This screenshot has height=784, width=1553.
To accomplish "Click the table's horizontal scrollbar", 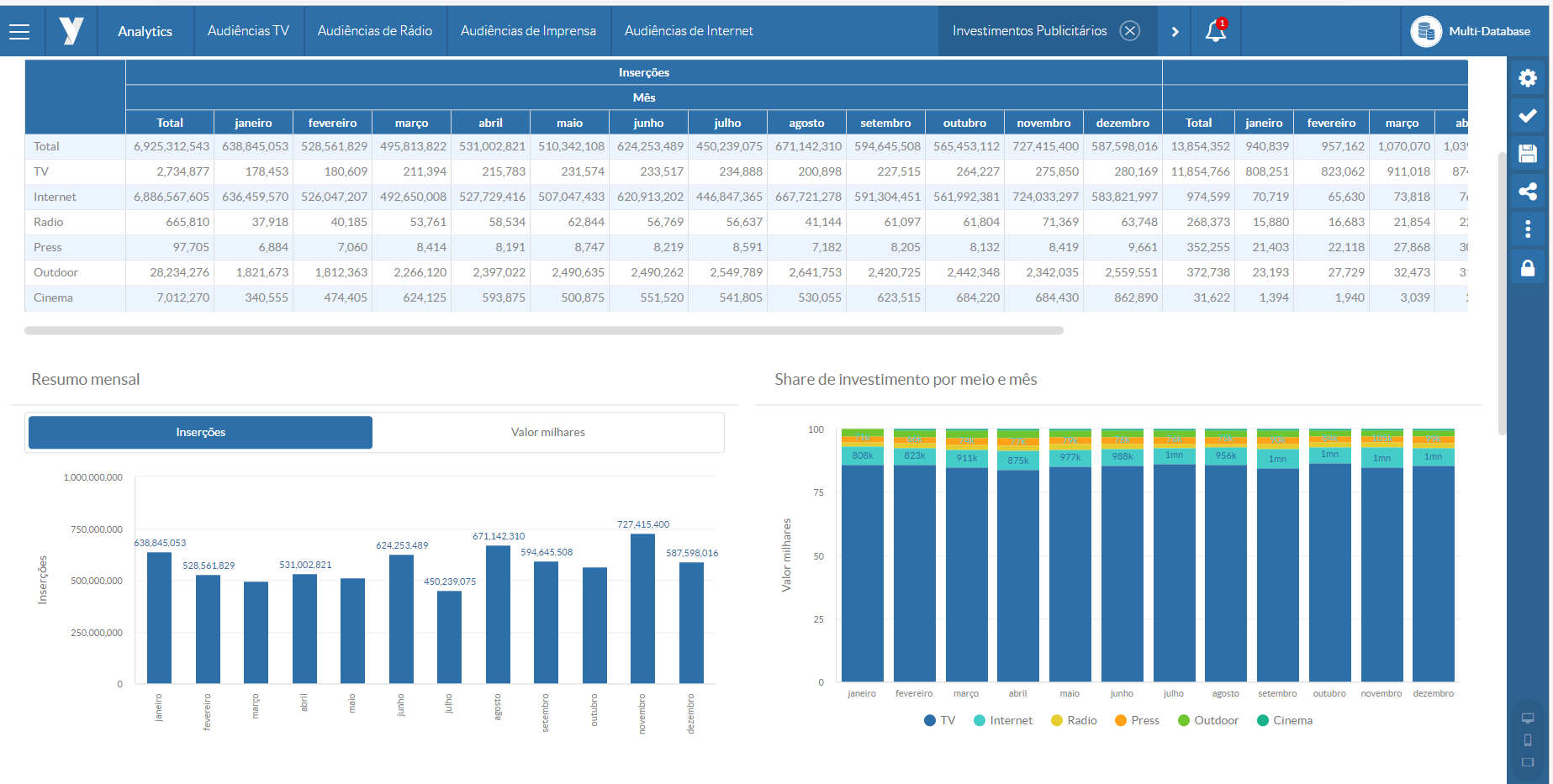I will click(543, 331).
